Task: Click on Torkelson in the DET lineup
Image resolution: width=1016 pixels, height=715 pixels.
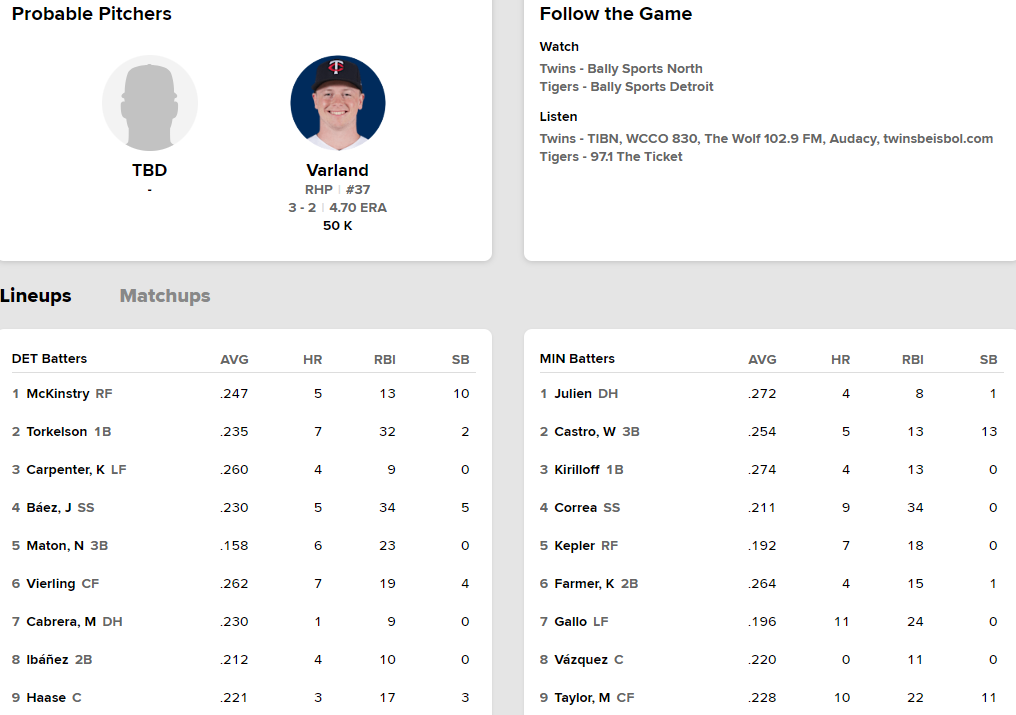Action: click(x=58, y=432)
